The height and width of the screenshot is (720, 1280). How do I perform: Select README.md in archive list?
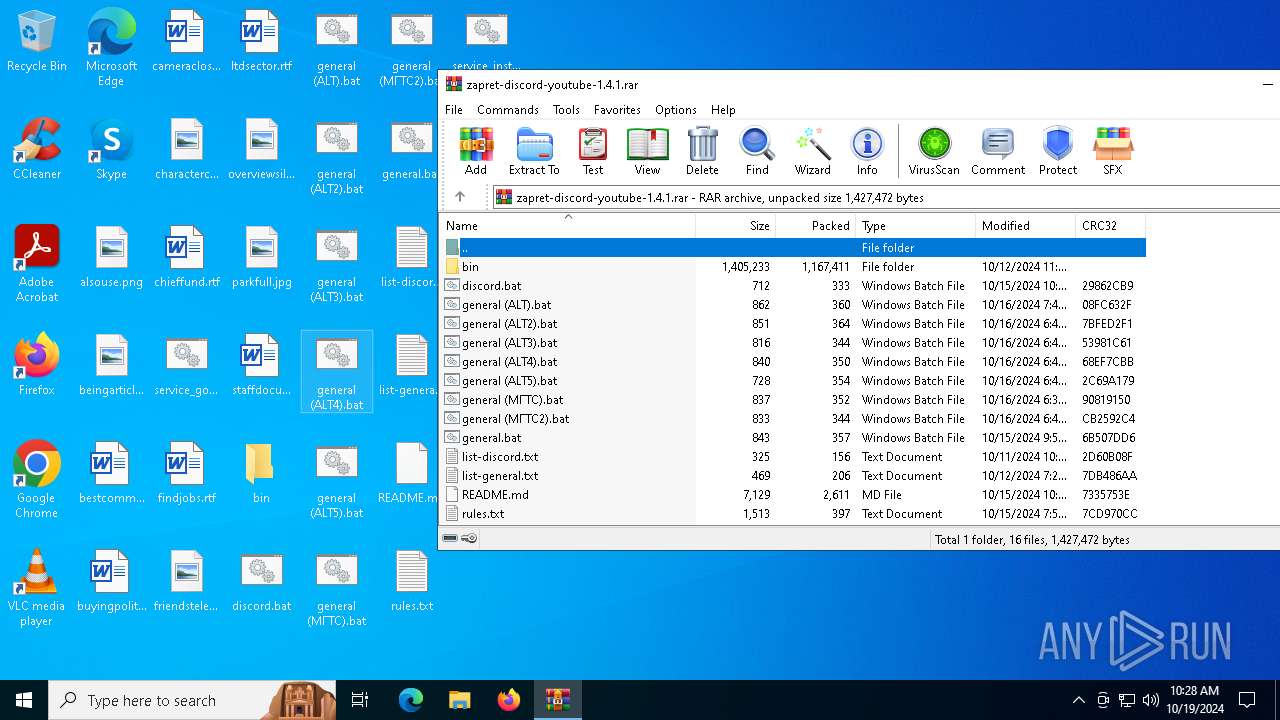click(793, 495)
